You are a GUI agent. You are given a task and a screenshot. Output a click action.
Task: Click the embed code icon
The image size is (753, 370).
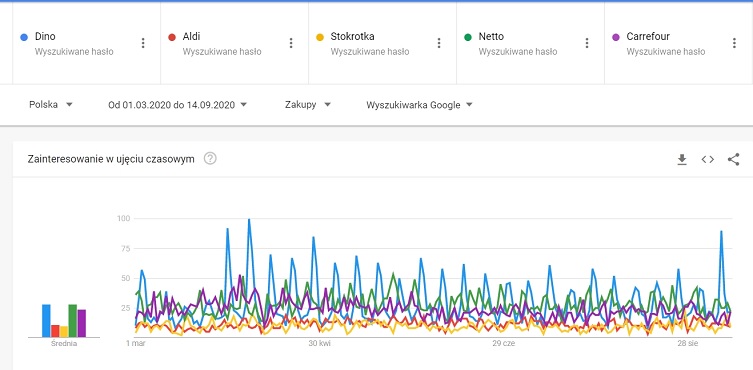707,160
